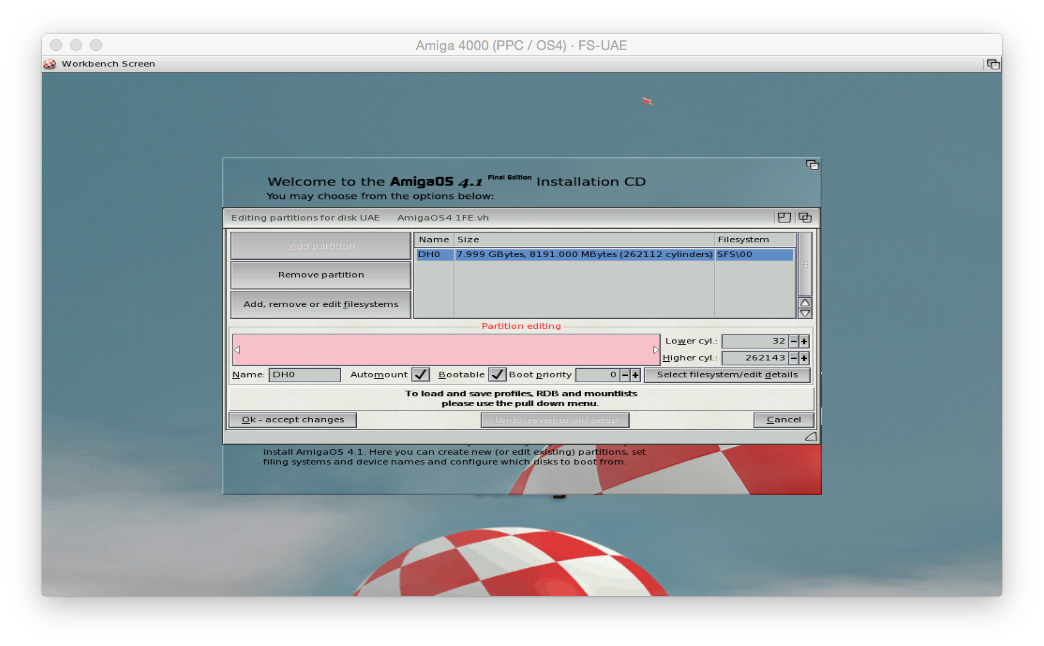This screenshot has height=646, width=1044.
Task: Click Remove partition button
Action: click(x=321, y=275)
